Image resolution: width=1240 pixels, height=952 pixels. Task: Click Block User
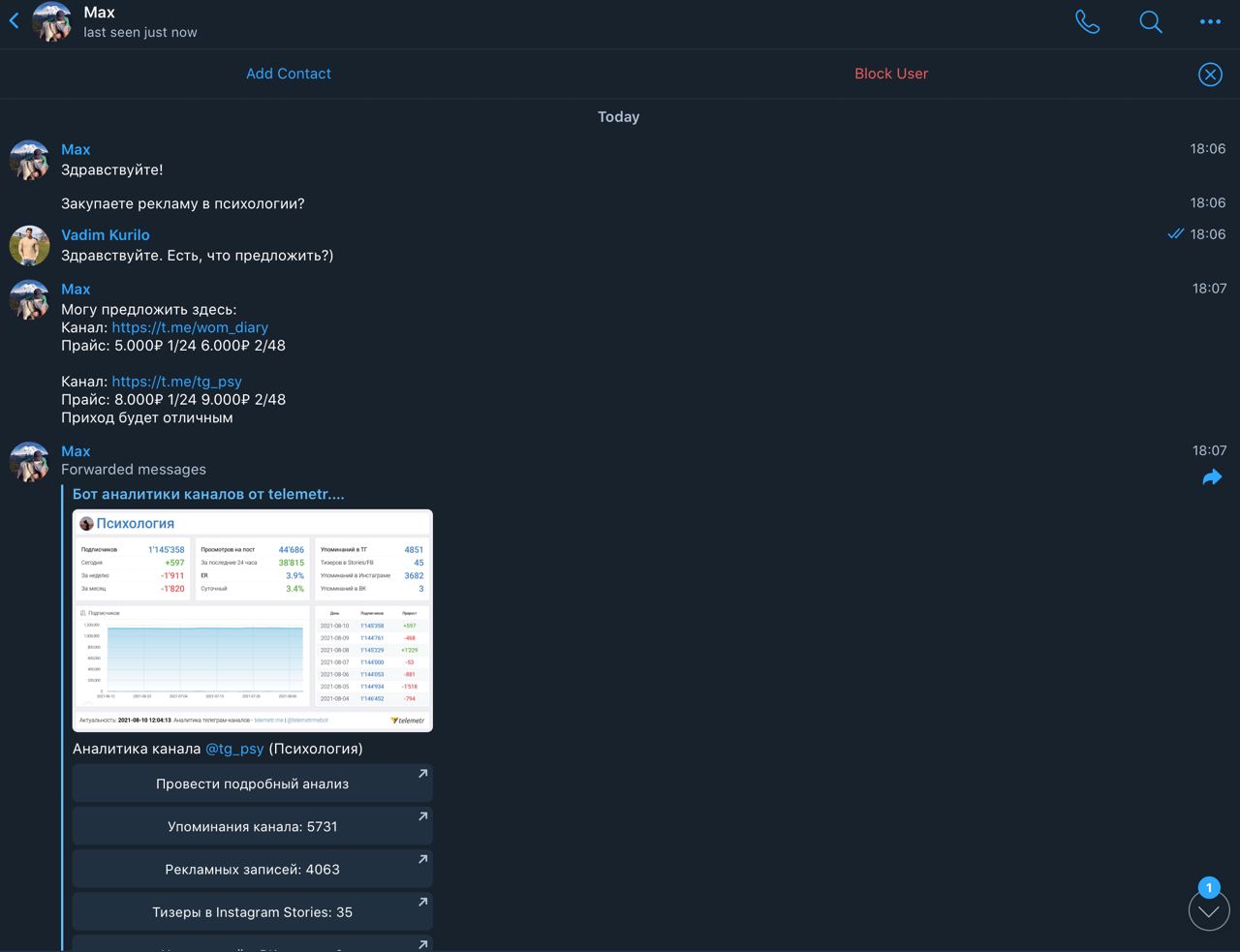pyautogui.click(x=891, y=74)
